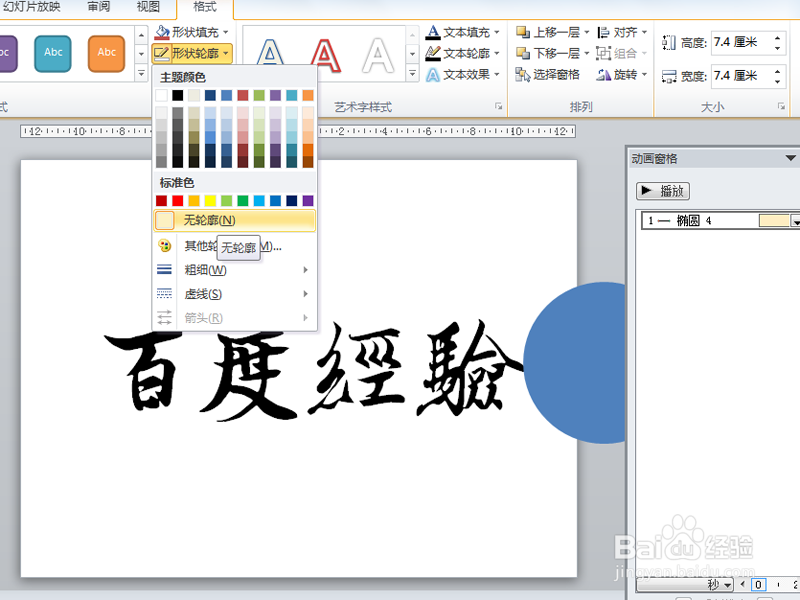Switch to the Slide Show (幻灯片放映) tab

click(x=32, y=7)
